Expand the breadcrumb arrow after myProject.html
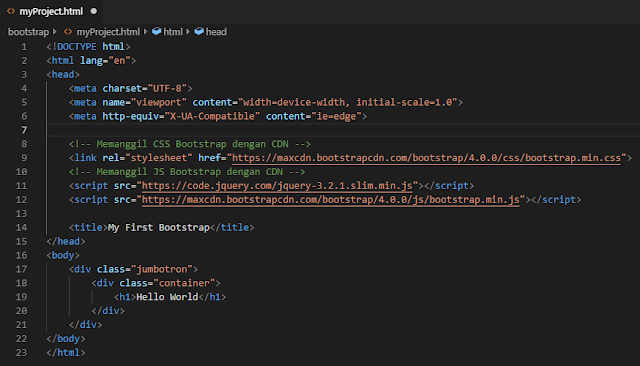 [145, 31]
